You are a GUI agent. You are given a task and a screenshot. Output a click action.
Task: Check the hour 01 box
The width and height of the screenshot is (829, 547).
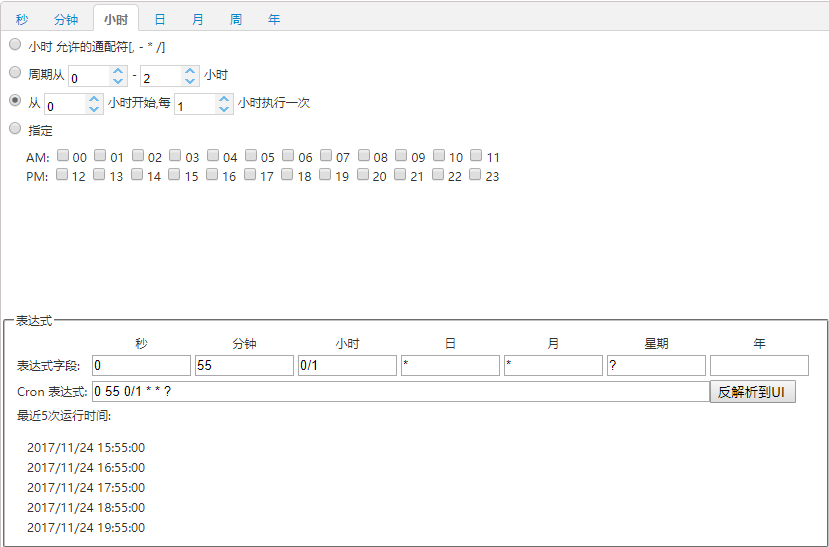pyautogui.click(x=100, y=155)
